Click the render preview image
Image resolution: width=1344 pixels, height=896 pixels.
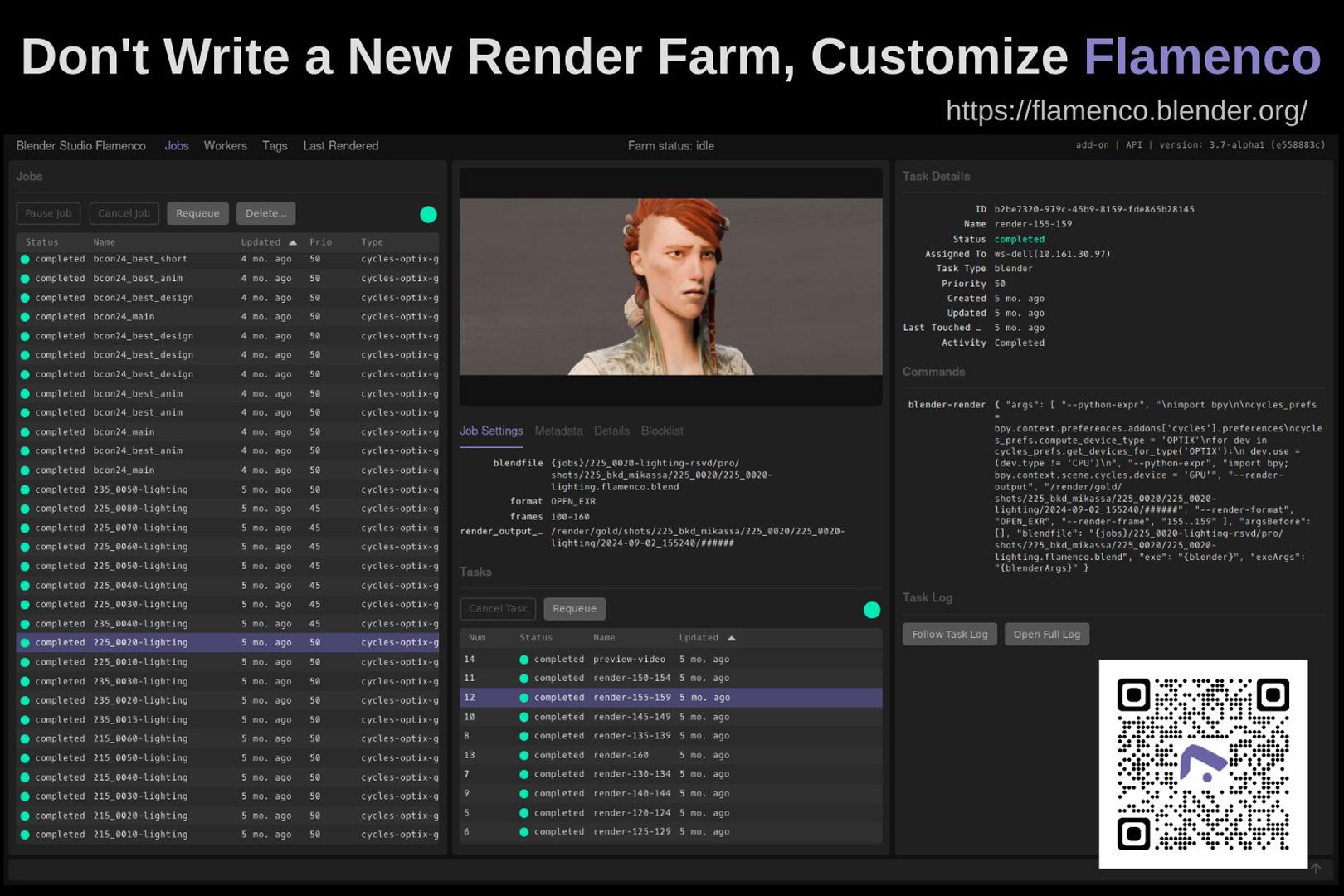click(672, 285)
